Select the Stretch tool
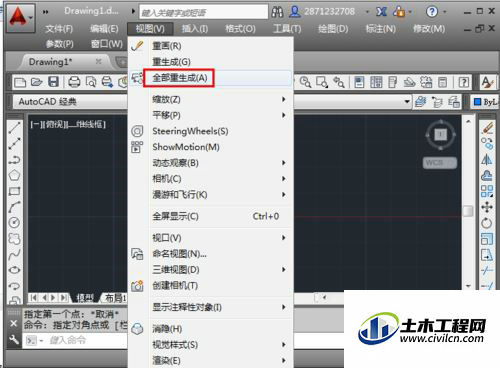 [x=487, y=255]
